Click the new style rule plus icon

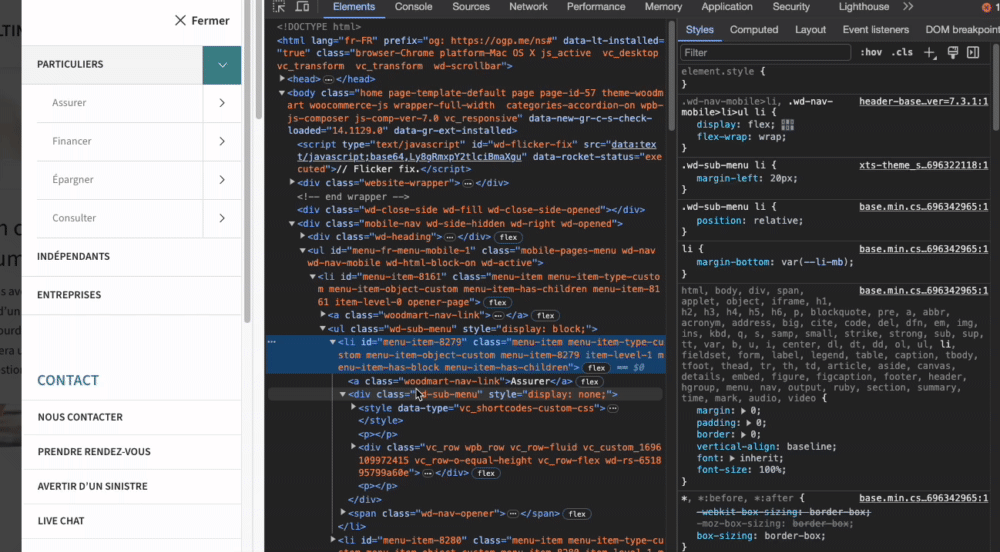click(x=930, y=53)
